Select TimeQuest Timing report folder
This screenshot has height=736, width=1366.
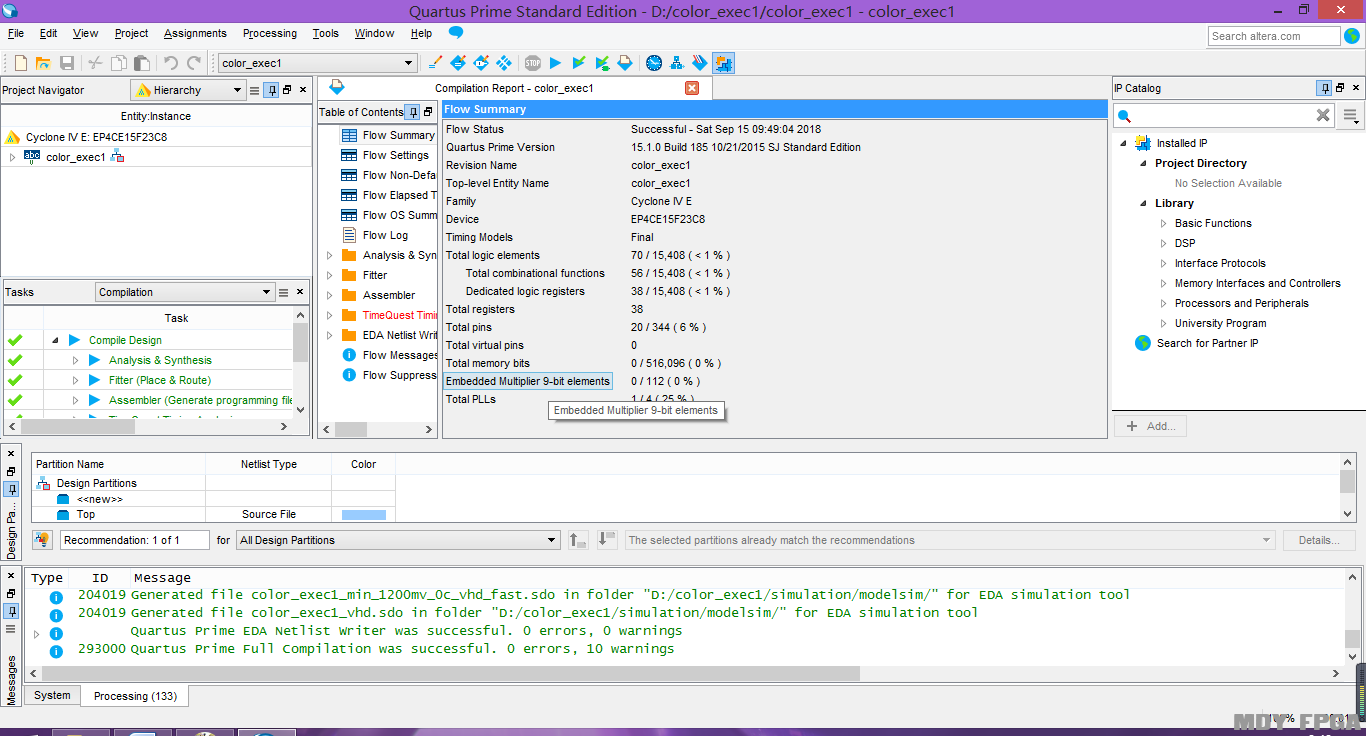coord(389,315)
